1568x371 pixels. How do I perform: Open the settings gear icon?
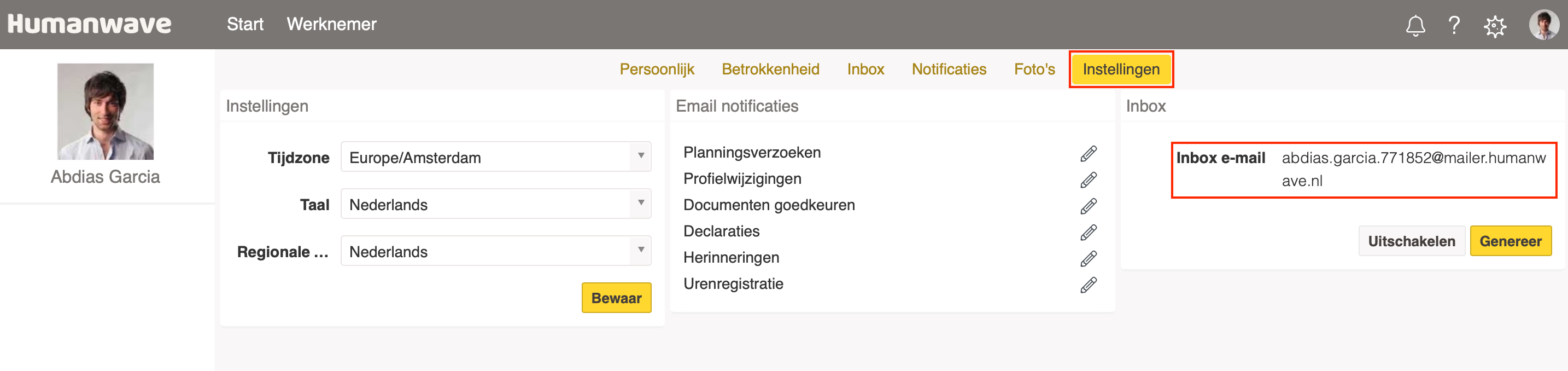(1495, 26)
